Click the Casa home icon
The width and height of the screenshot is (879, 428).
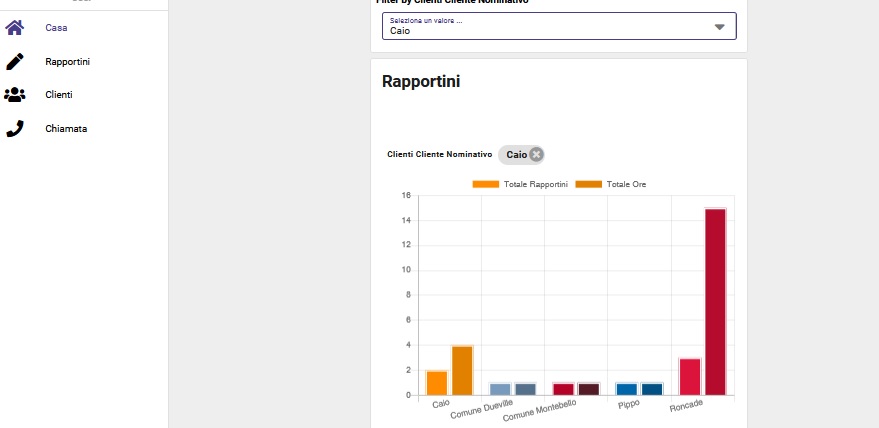click(15, 27)
